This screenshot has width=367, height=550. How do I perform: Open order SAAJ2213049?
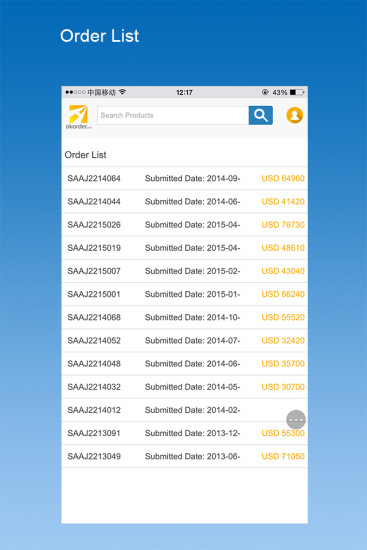coord(185,456)
